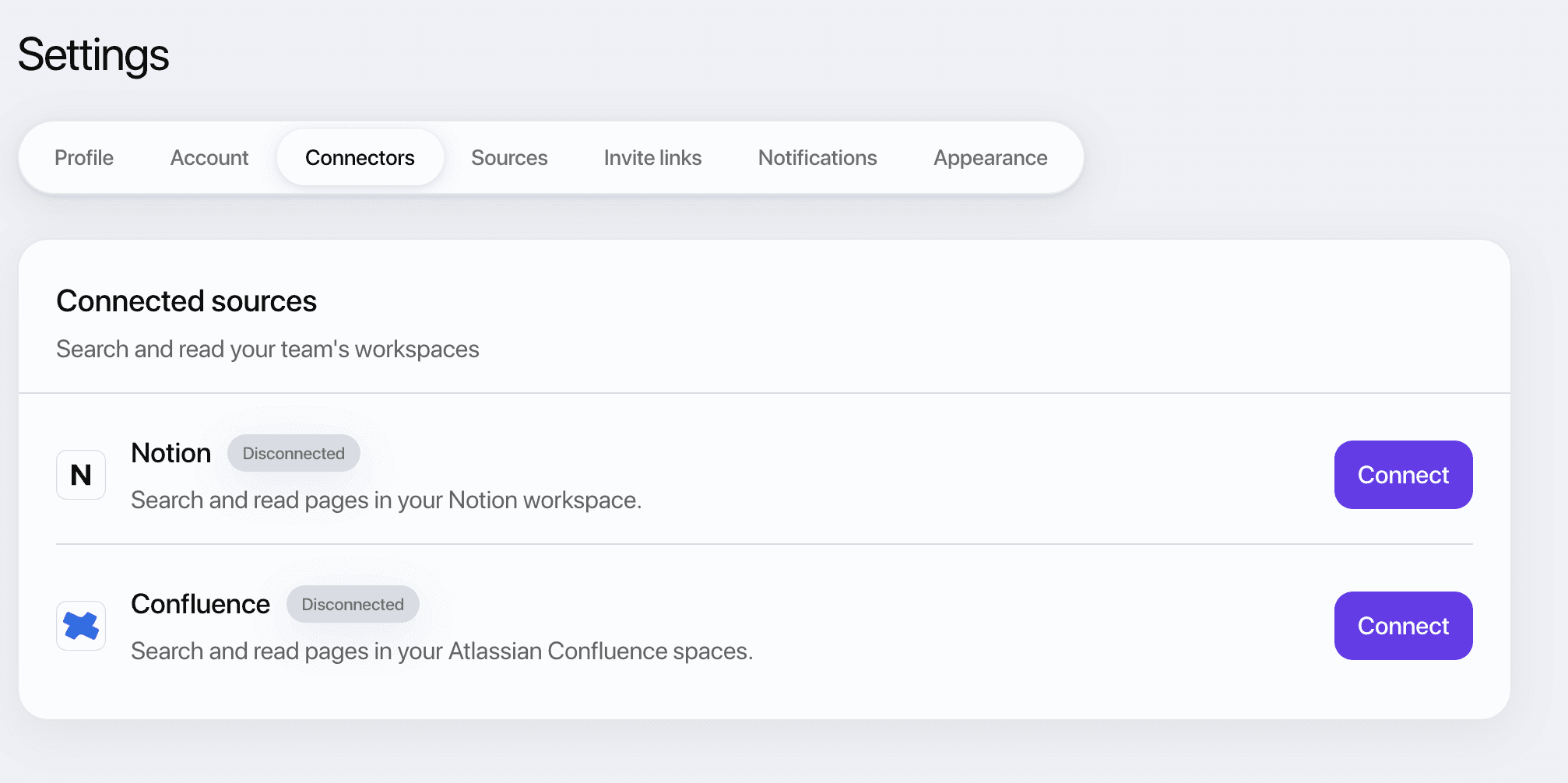Switch to the Notifications tab

coord(817,157)
